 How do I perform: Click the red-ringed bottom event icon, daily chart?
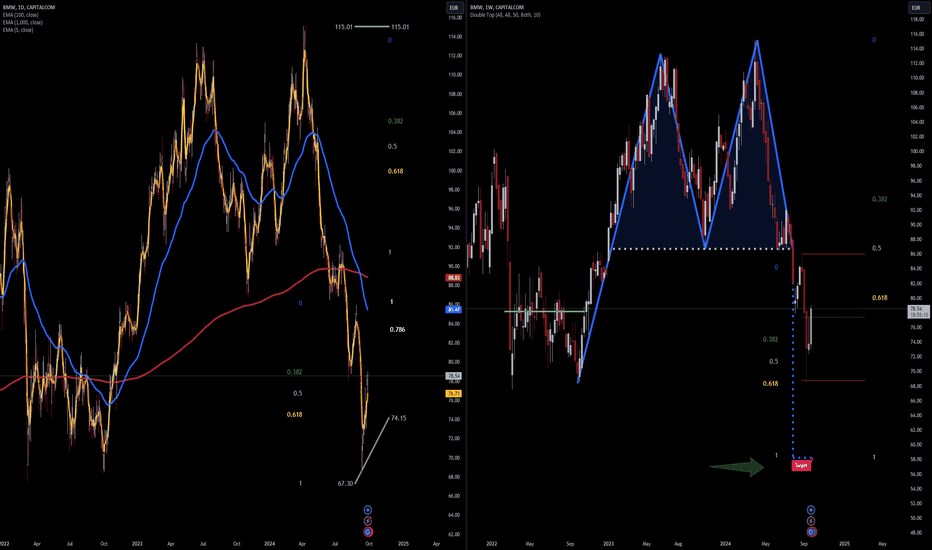tap(368, 532)
